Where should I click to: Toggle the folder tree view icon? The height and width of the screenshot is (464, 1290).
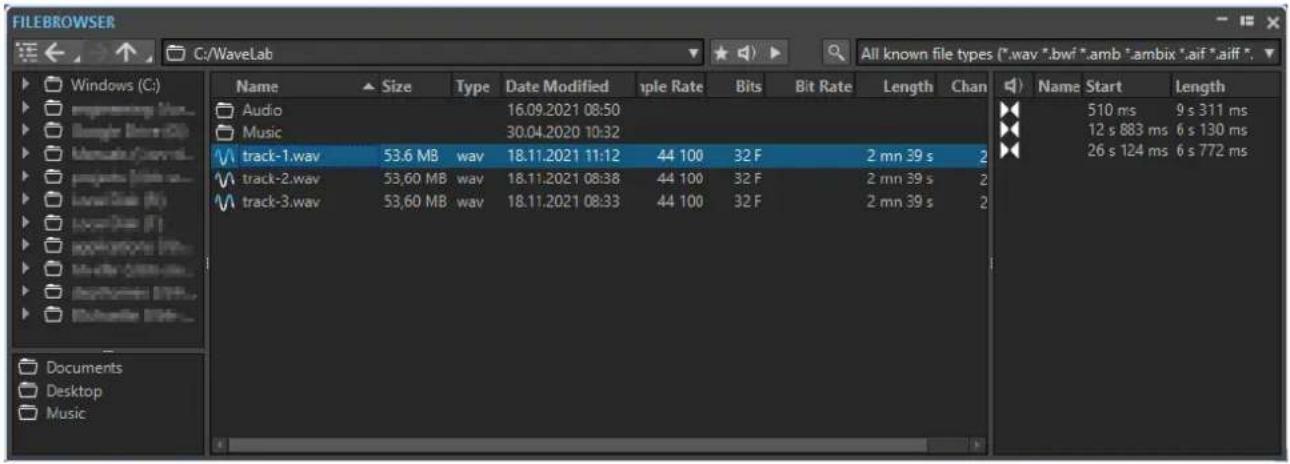(26, 52)
